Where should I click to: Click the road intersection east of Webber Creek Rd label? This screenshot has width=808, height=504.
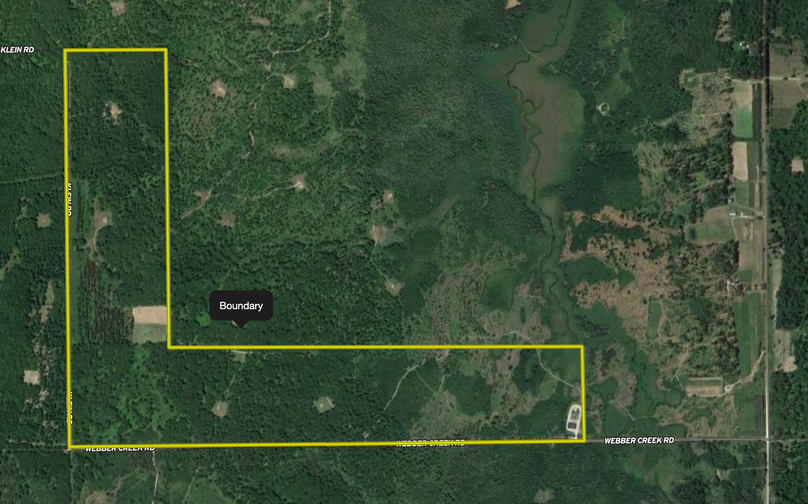click(x=767, y=440)
